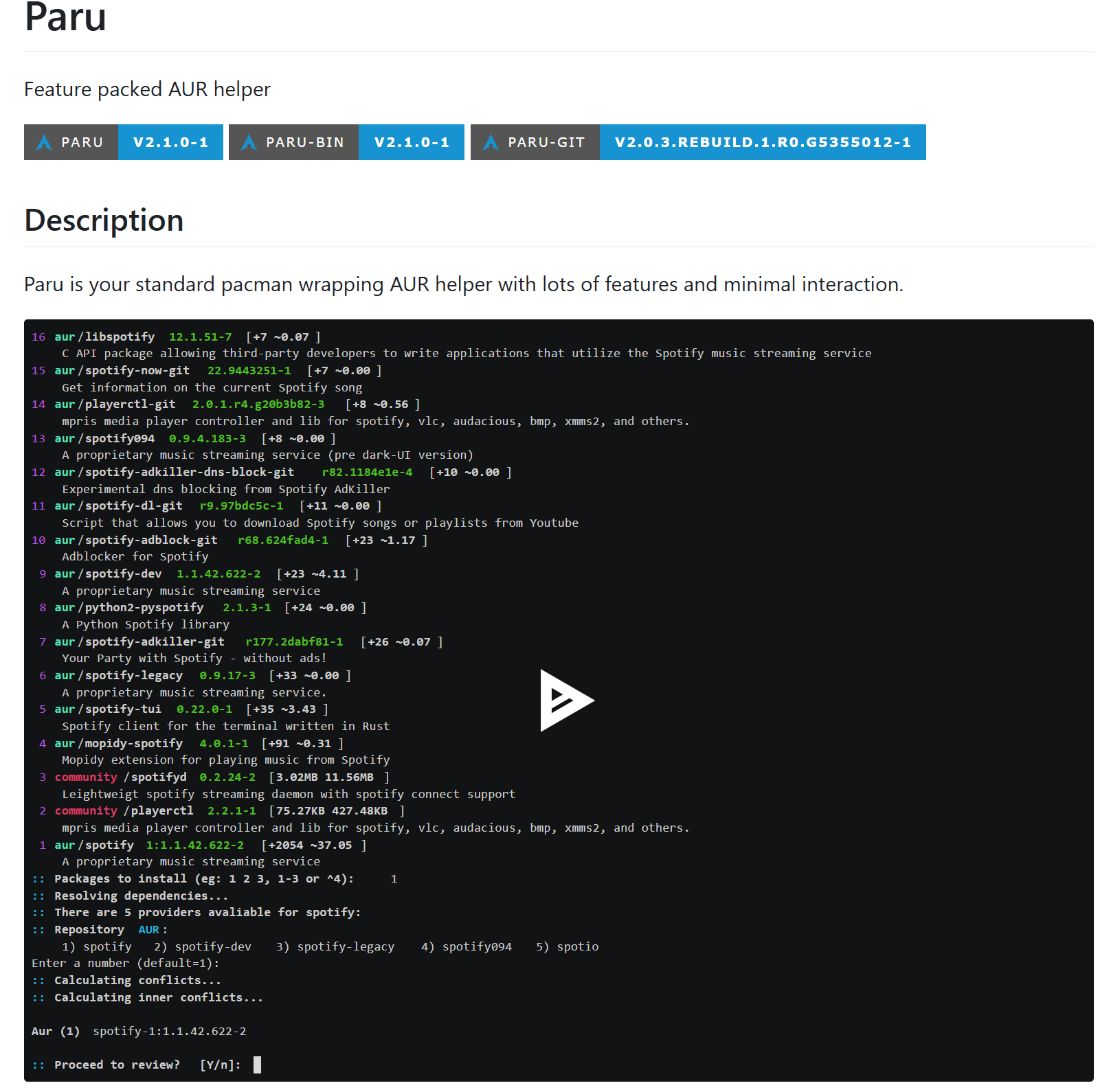Click provider option '2) spotify-dev'
This screenshot has height=1092, width=1111.
[203, 946]
